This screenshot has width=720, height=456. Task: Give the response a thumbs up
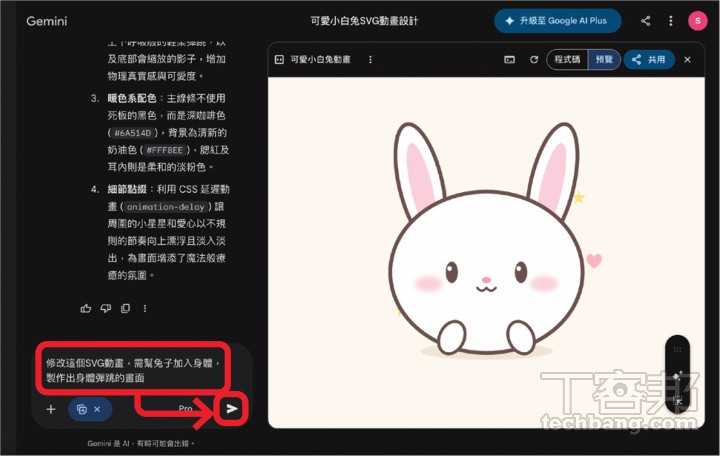coord(86,309)
